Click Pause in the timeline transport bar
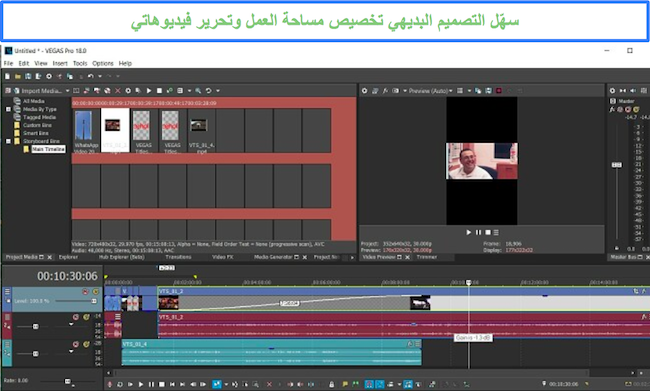 coord(151,384)
